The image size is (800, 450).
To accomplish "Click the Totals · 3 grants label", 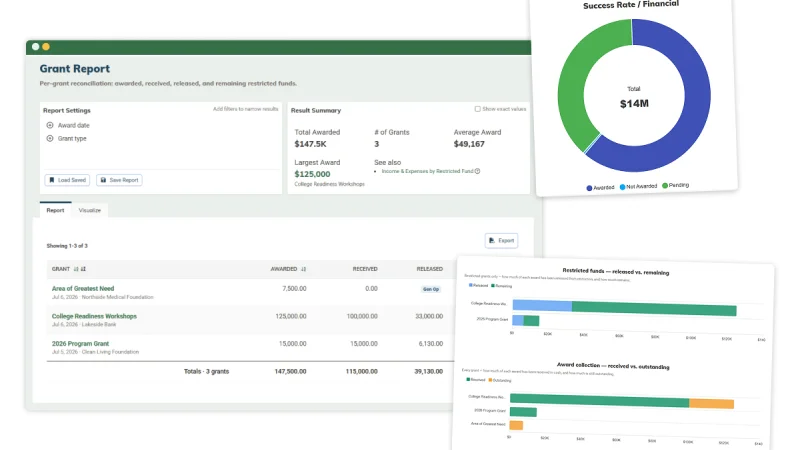I will pos(206,371).
